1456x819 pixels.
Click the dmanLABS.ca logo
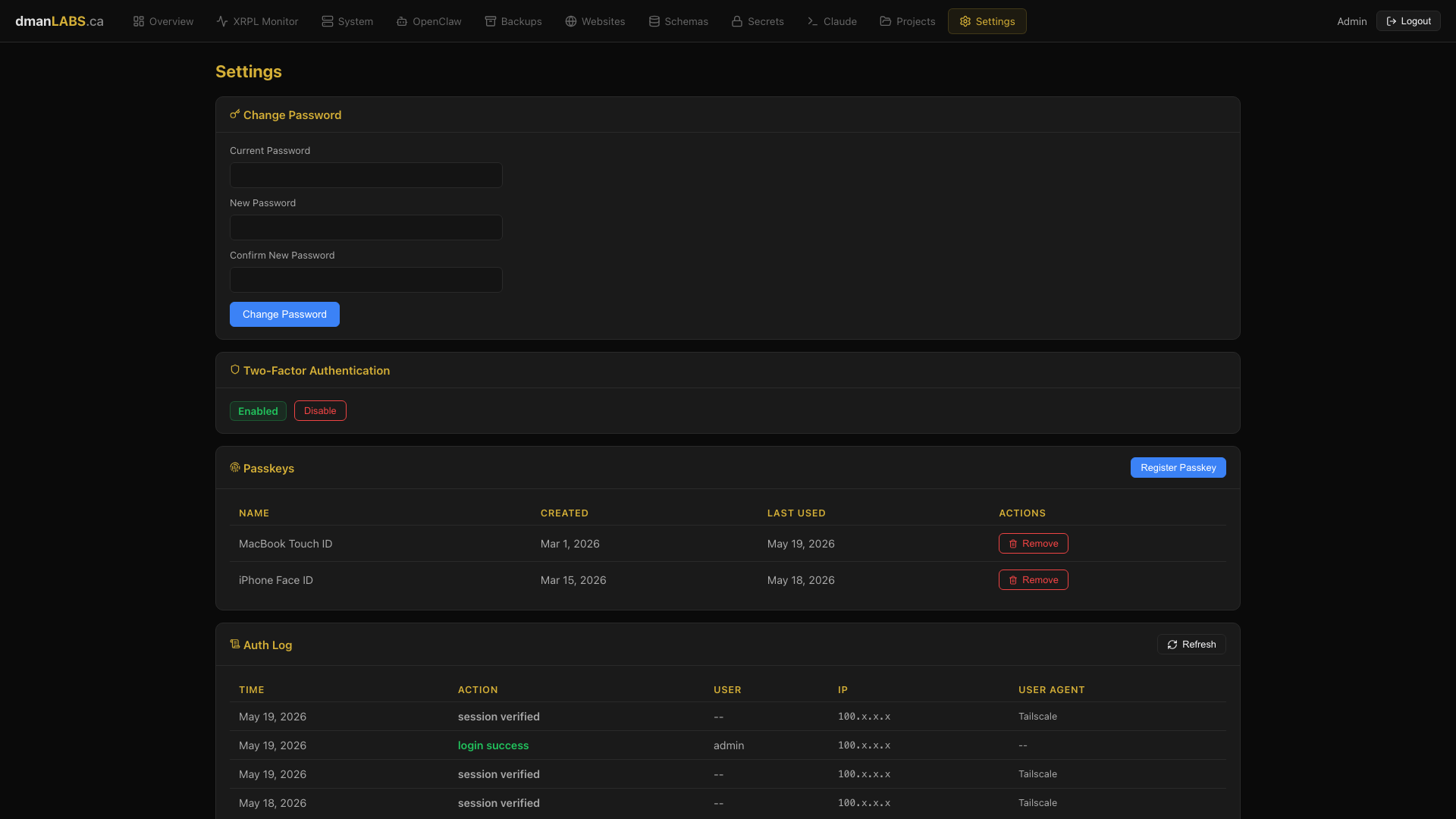tap(59, 21)
